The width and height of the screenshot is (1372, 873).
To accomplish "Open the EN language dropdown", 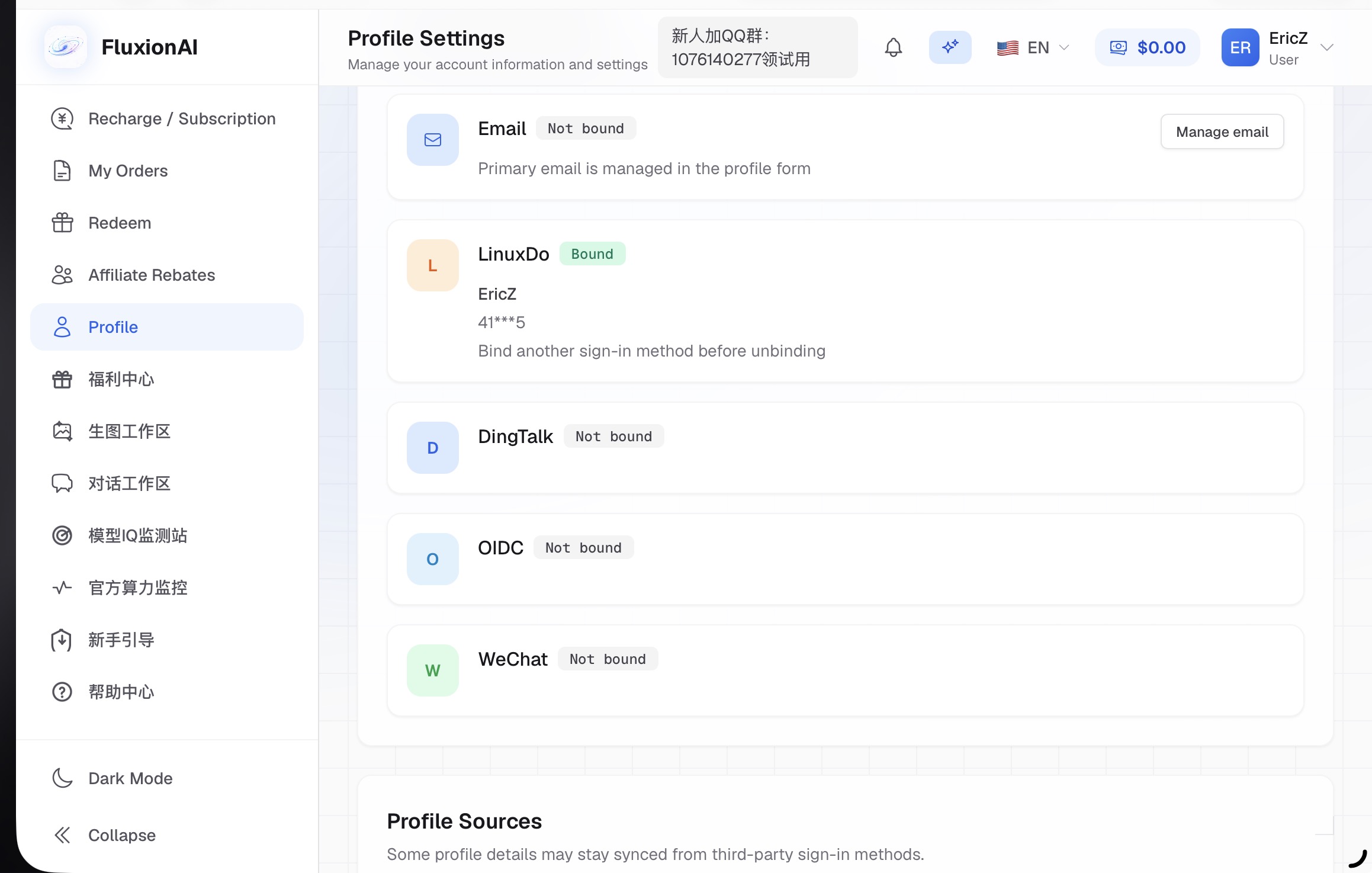I will (x=1033, y=47).
